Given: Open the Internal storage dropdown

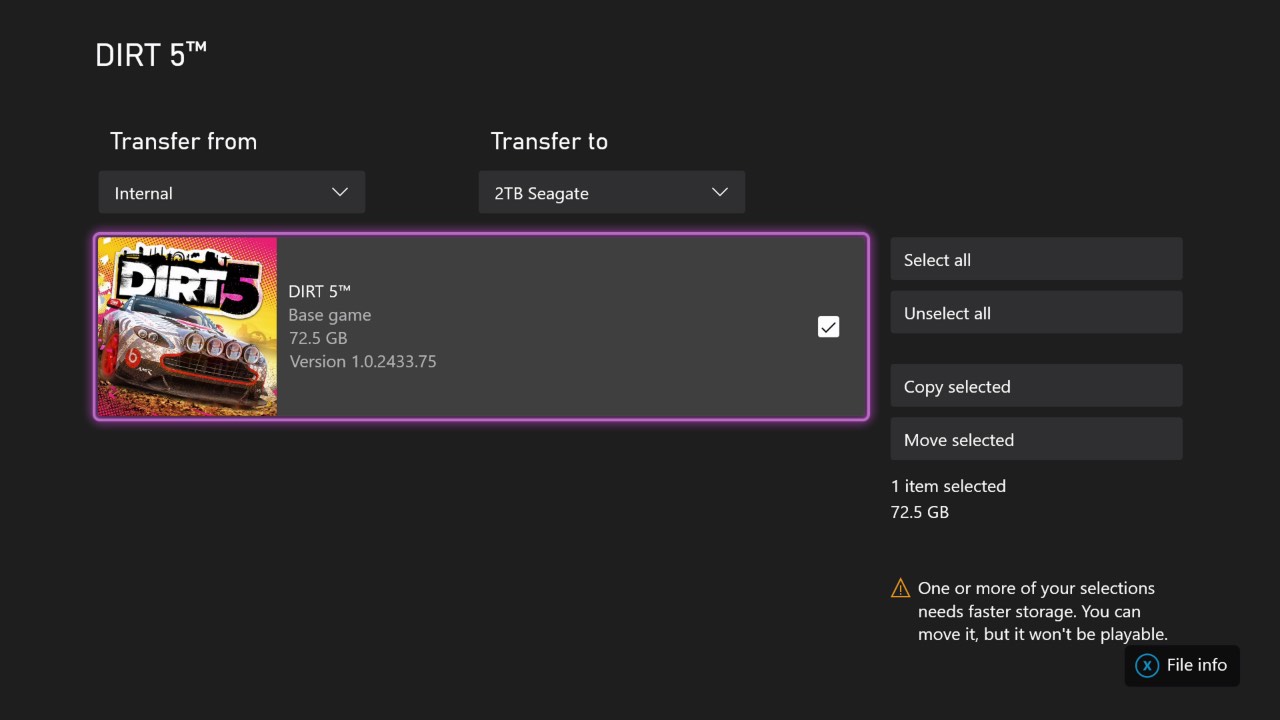Looking at the screenshot, I should [232, 192].
